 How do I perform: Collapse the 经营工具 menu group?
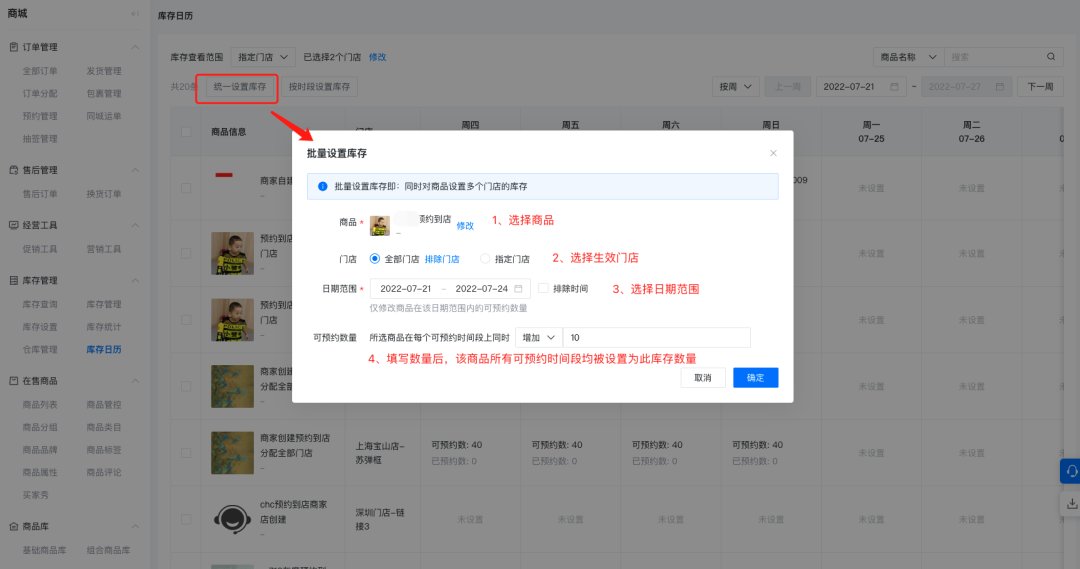pos(135,225)
